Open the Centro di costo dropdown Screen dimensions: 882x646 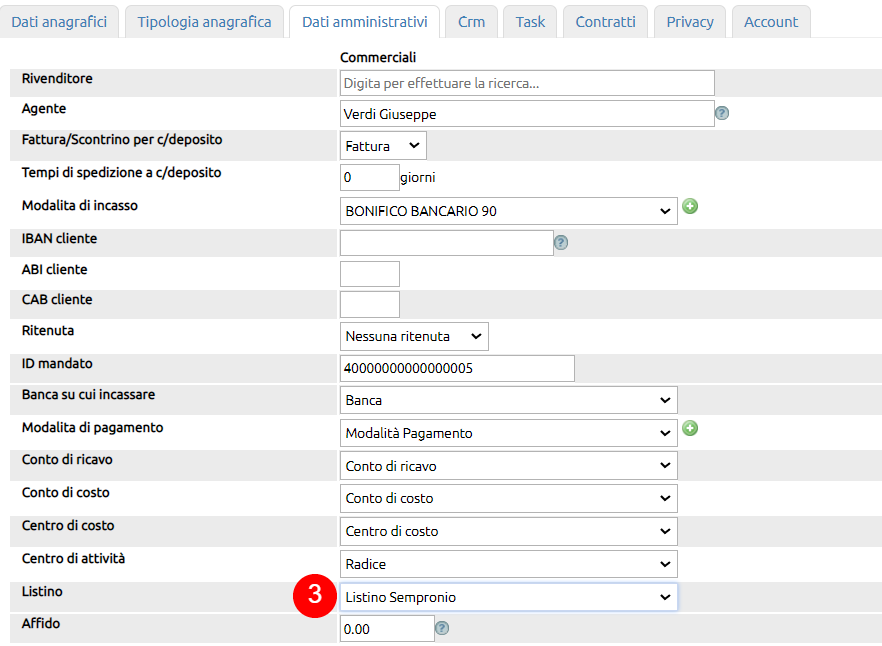tap(508, 531)
